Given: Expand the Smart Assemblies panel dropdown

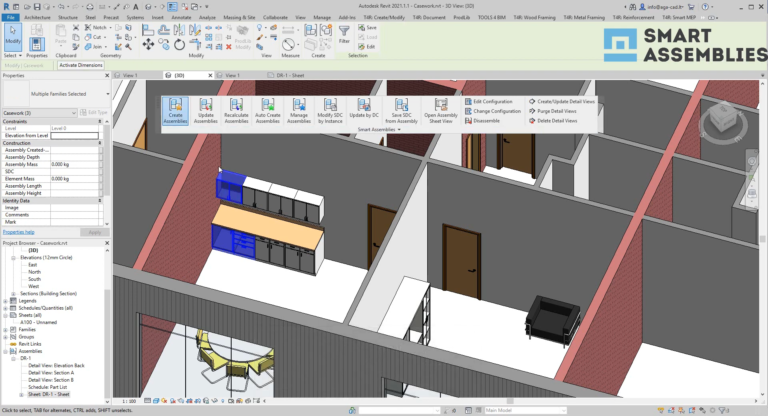Looking at the screenshot, I should coord(379,129).
